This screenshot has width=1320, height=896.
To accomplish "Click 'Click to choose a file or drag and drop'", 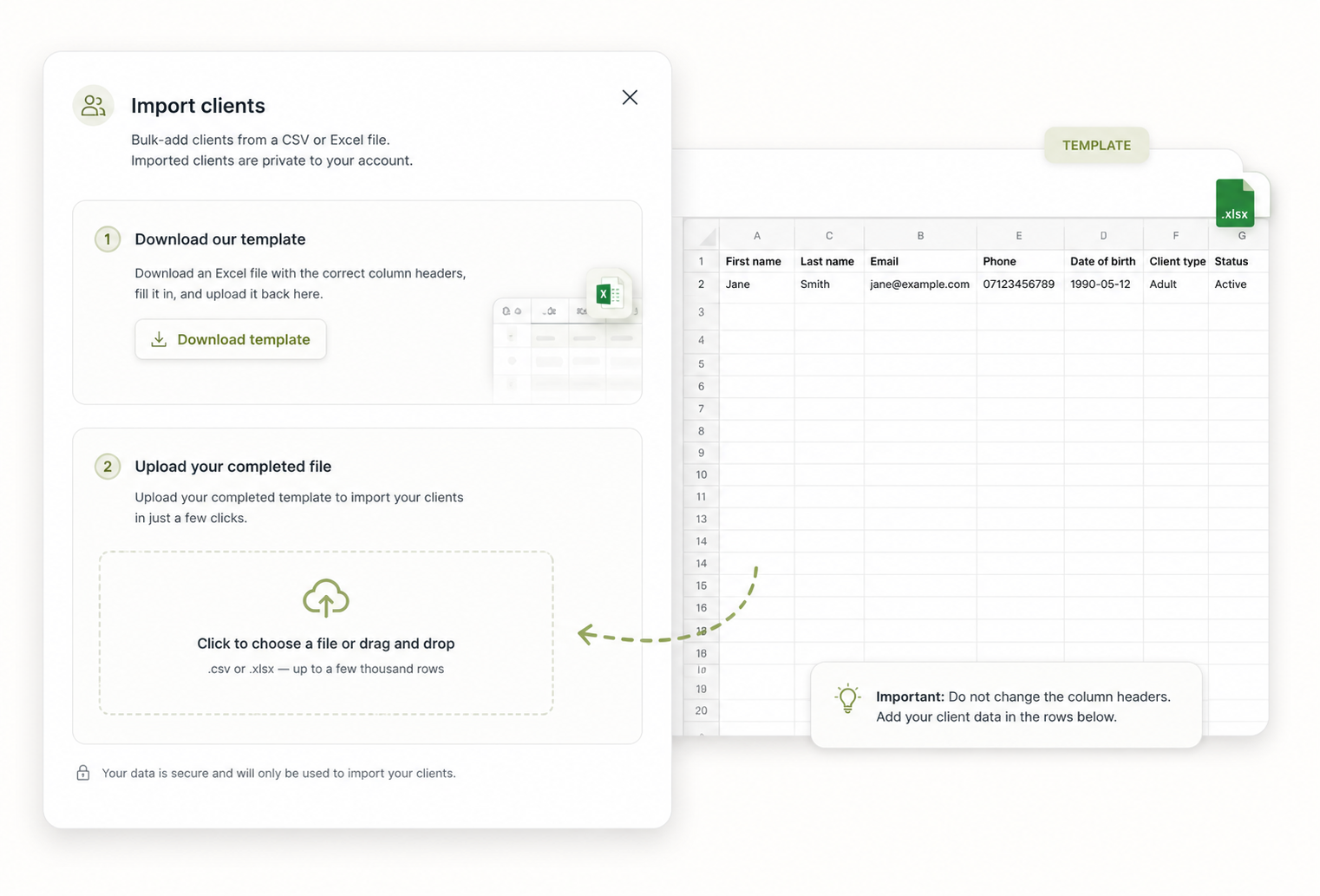I will pyautogui.click(x=326, y=644).
